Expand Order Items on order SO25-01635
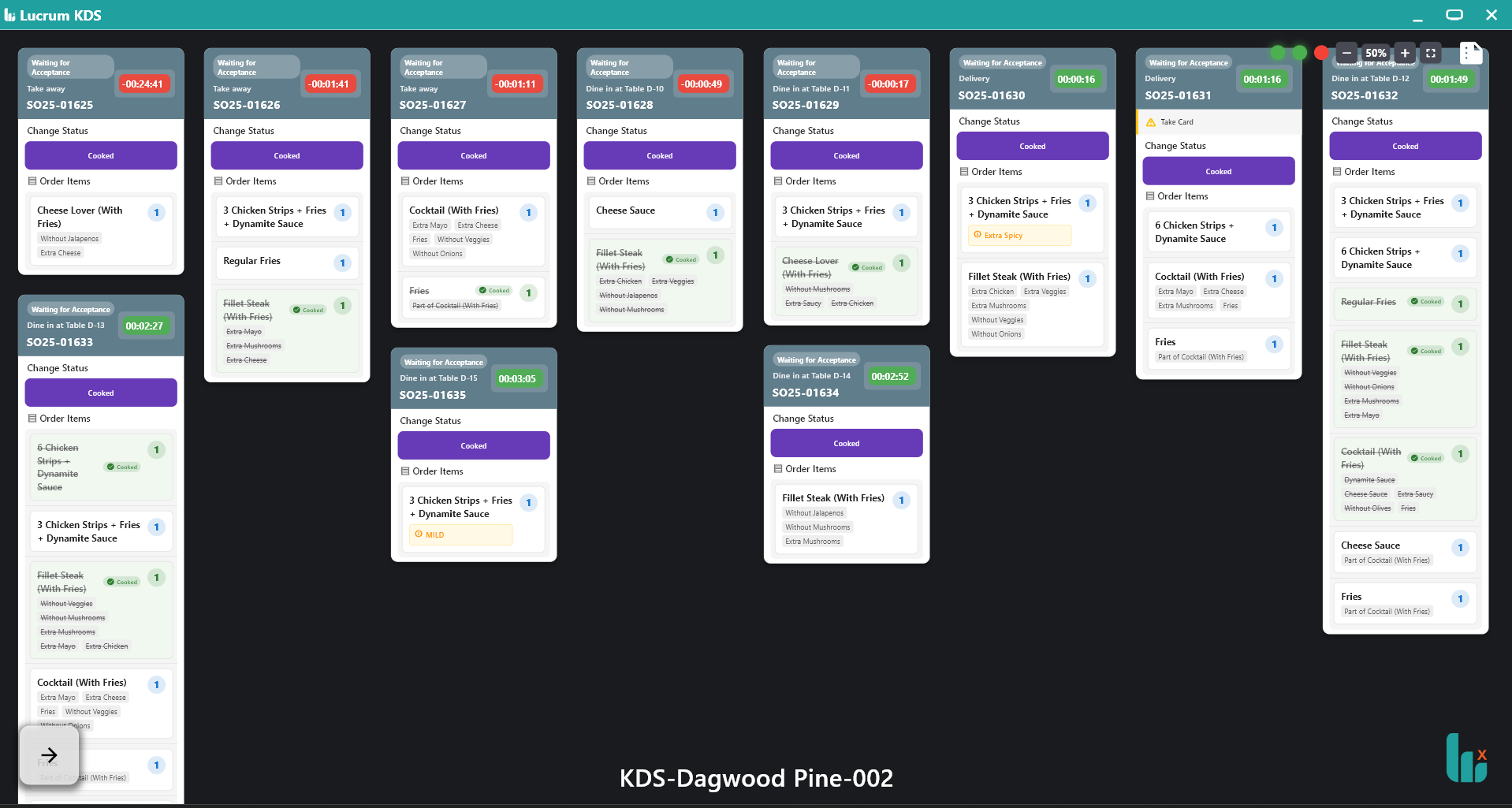Viewport: 1512px width, 808px height. [x=406, y=471]
